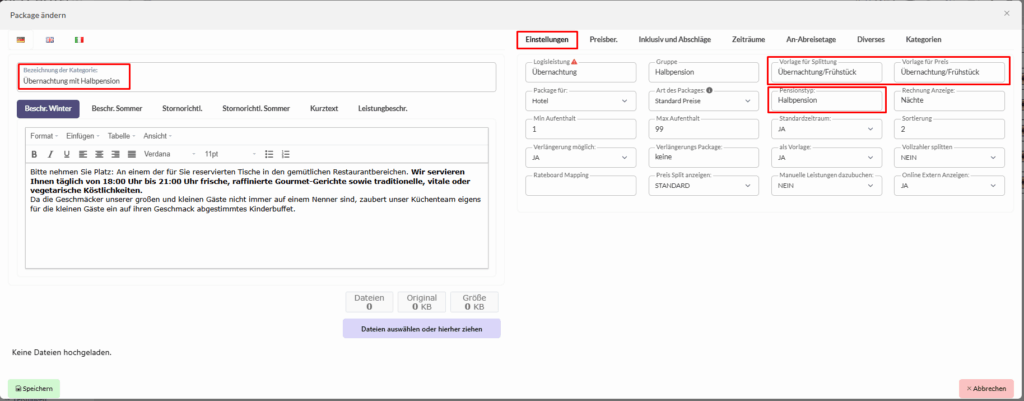1024x401 pixels.
Task: Insert a bulleted list
Action: 268,154
